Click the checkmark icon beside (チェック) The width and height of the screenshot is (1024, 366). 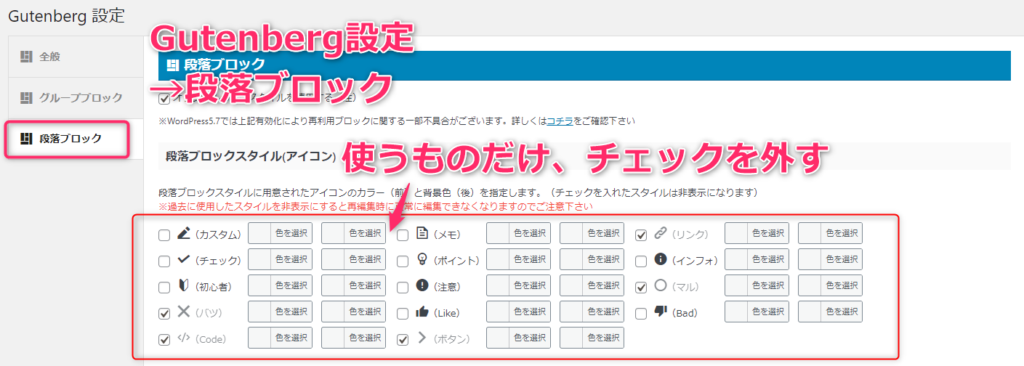184,259
